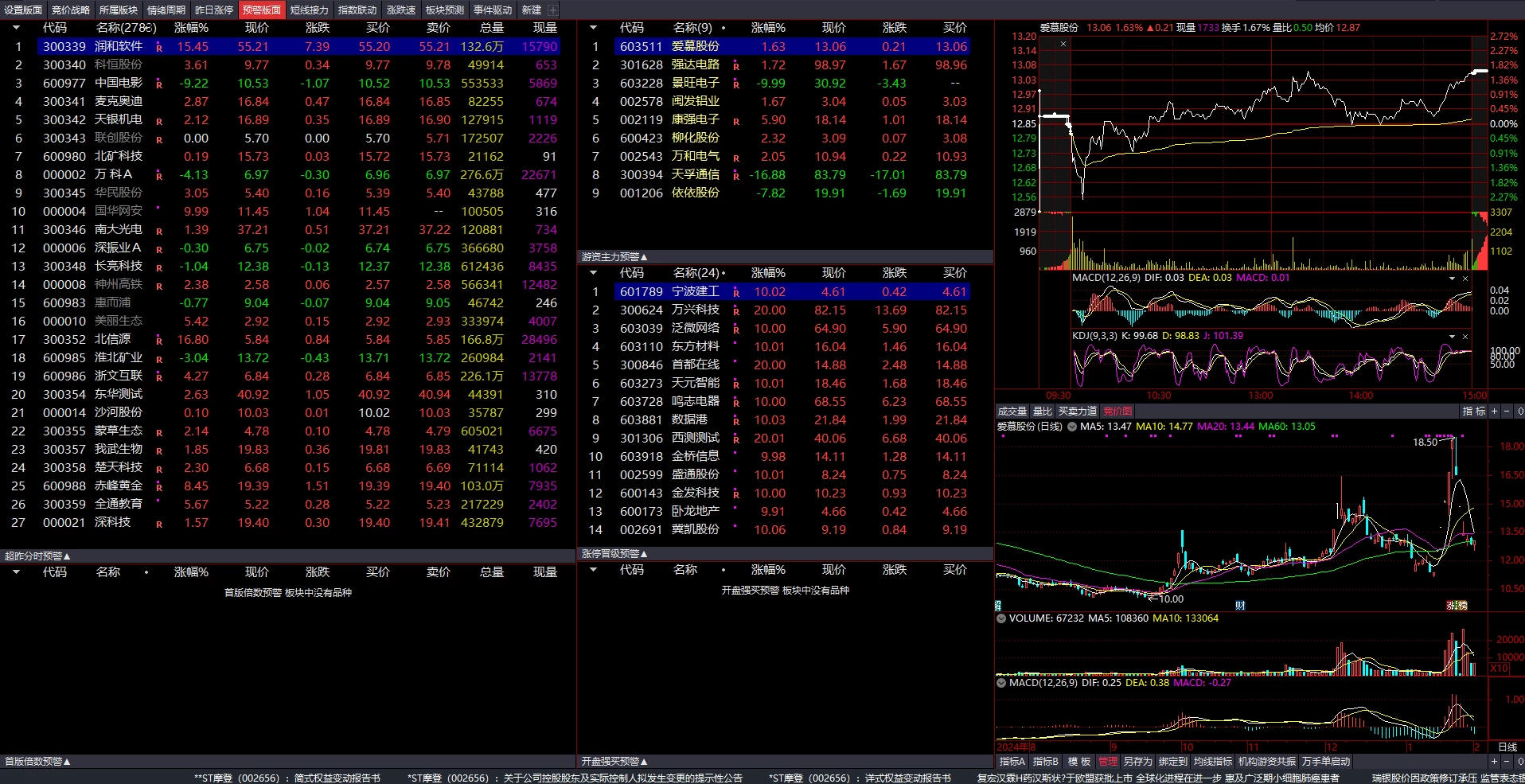This screenshot has width=1525, height=784.
Task: Apply the 均线指标 template
Action: point(1213,762)
